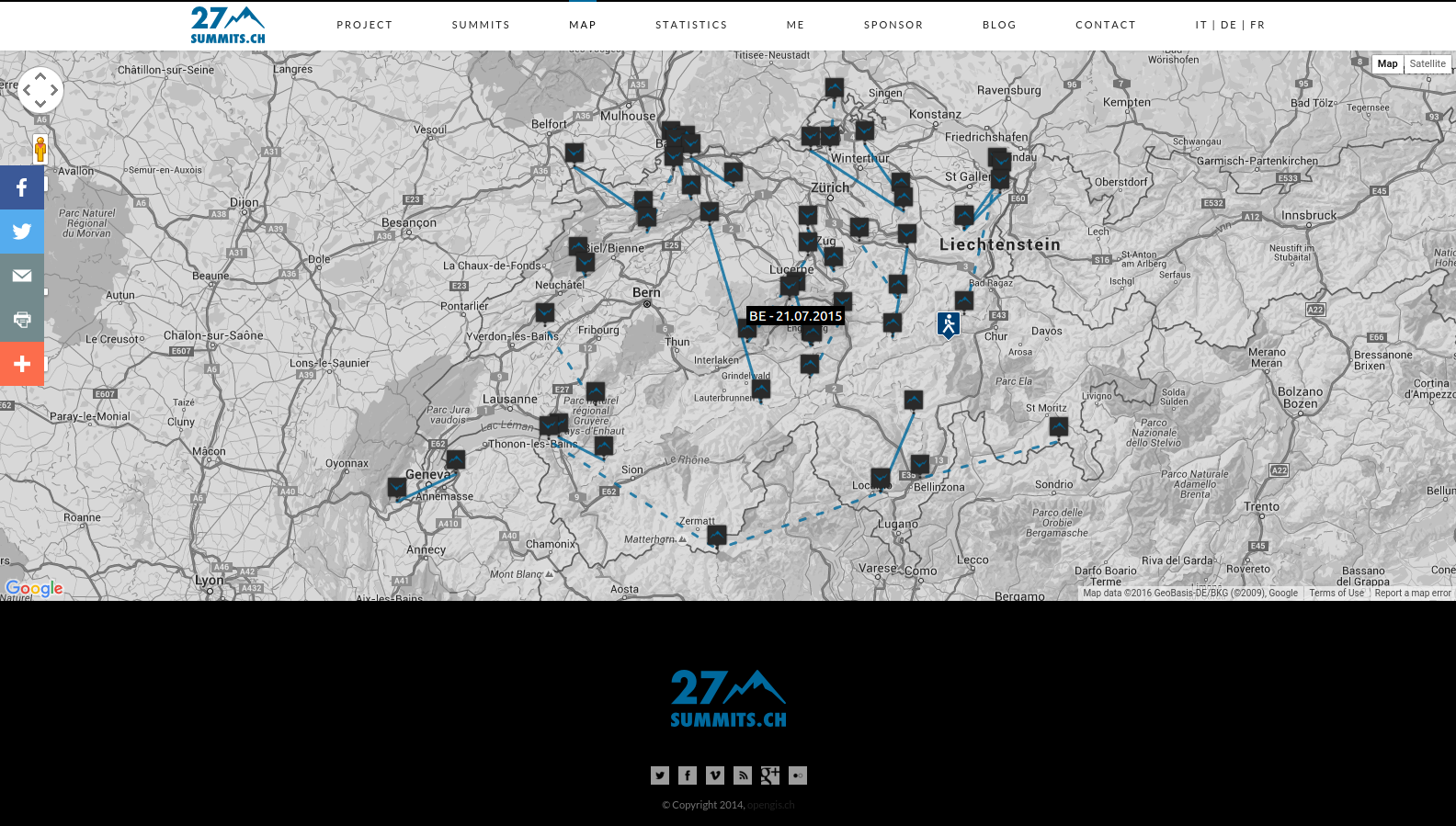Open the CONTACT menu item
This screenshot has height=826, width=1456.
pos(1106,25)
